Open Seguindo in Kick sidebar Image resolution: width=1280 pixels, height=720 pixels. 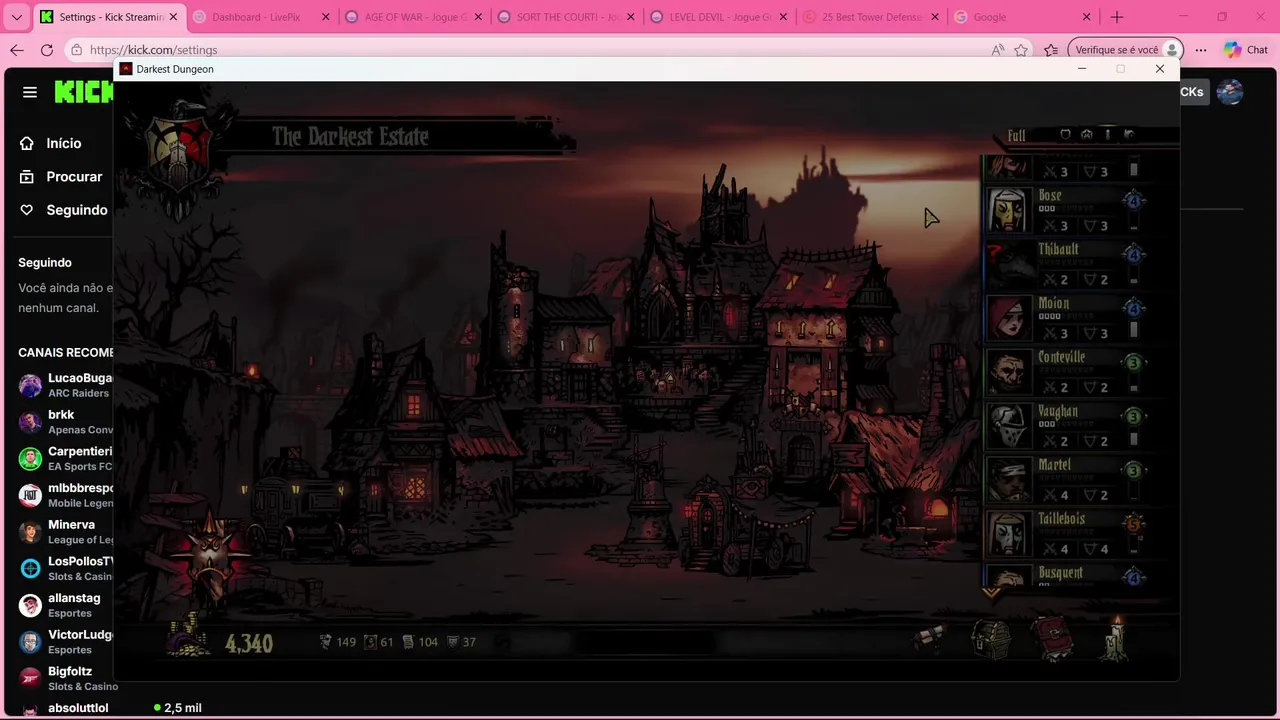(x=76, y=210)
